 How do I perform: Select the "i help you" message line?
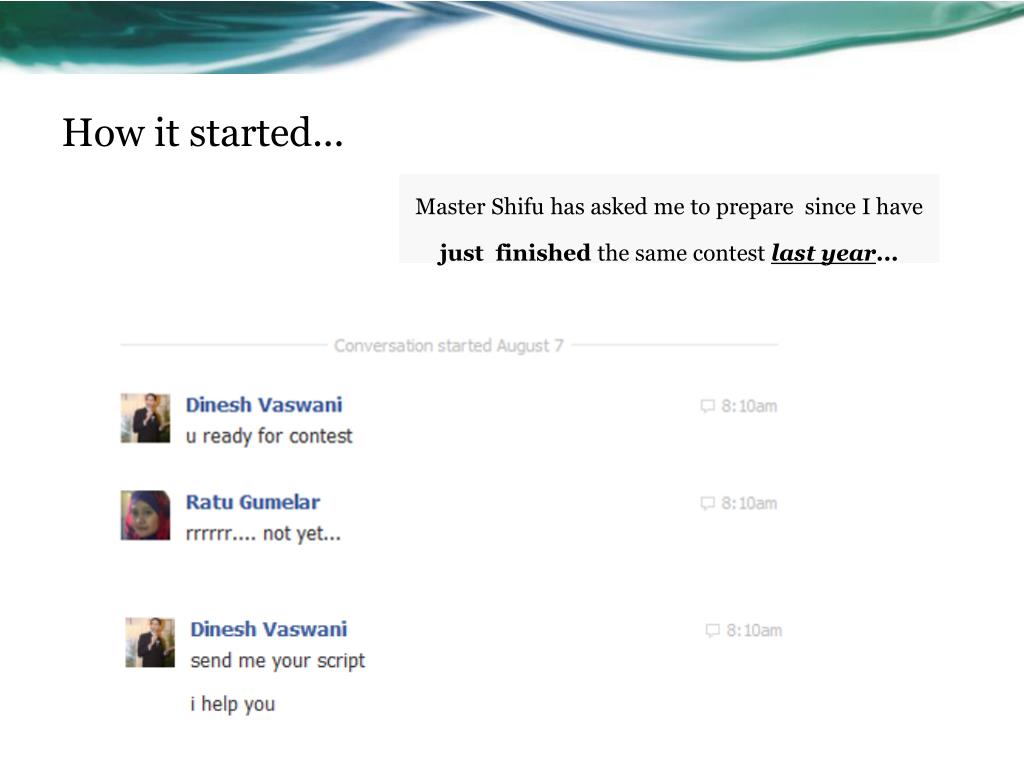(232, 704)
